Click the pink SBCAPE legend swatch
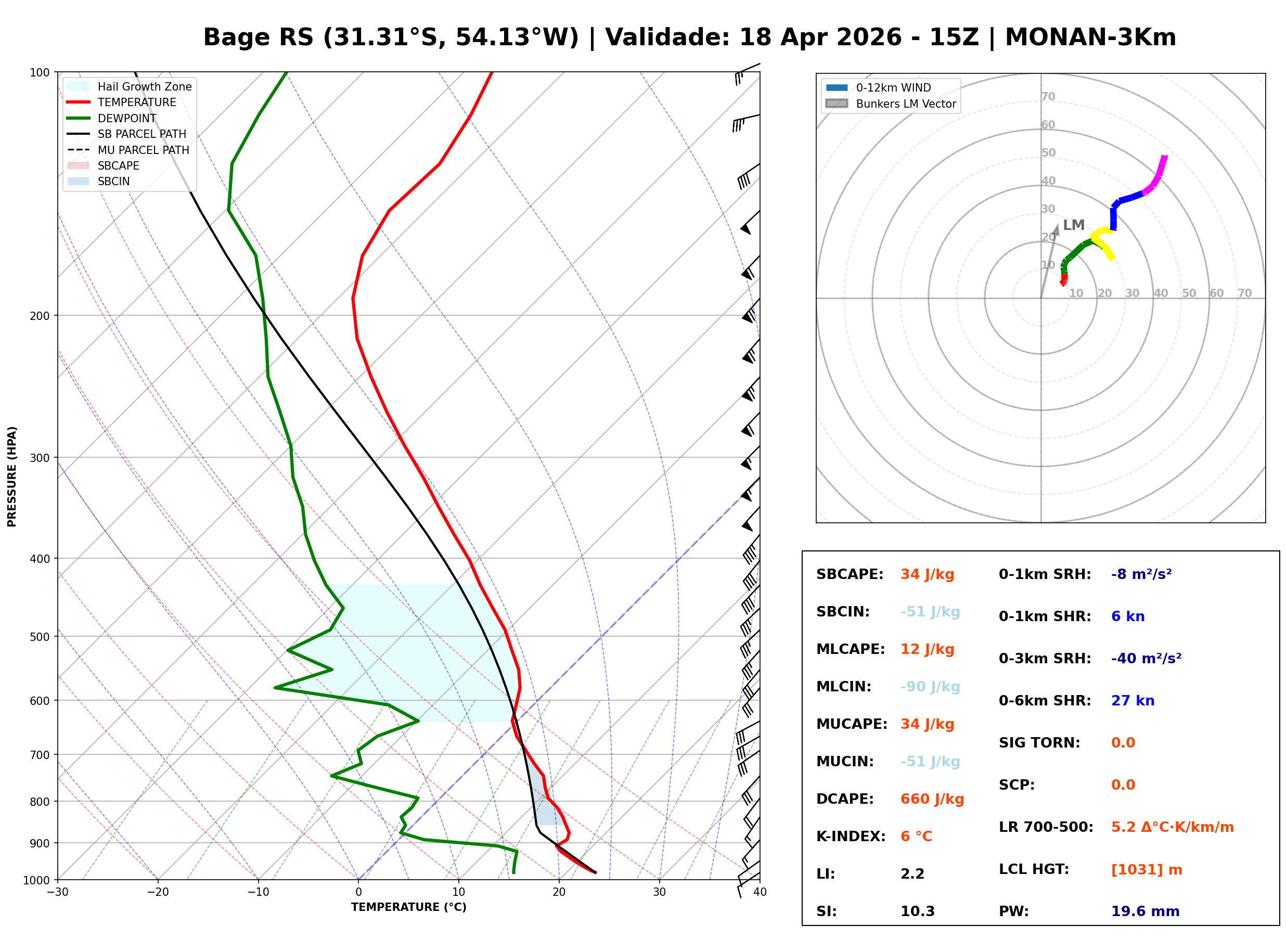Image resolution: width=1287 pixels, height=952 pixels. 79,166
